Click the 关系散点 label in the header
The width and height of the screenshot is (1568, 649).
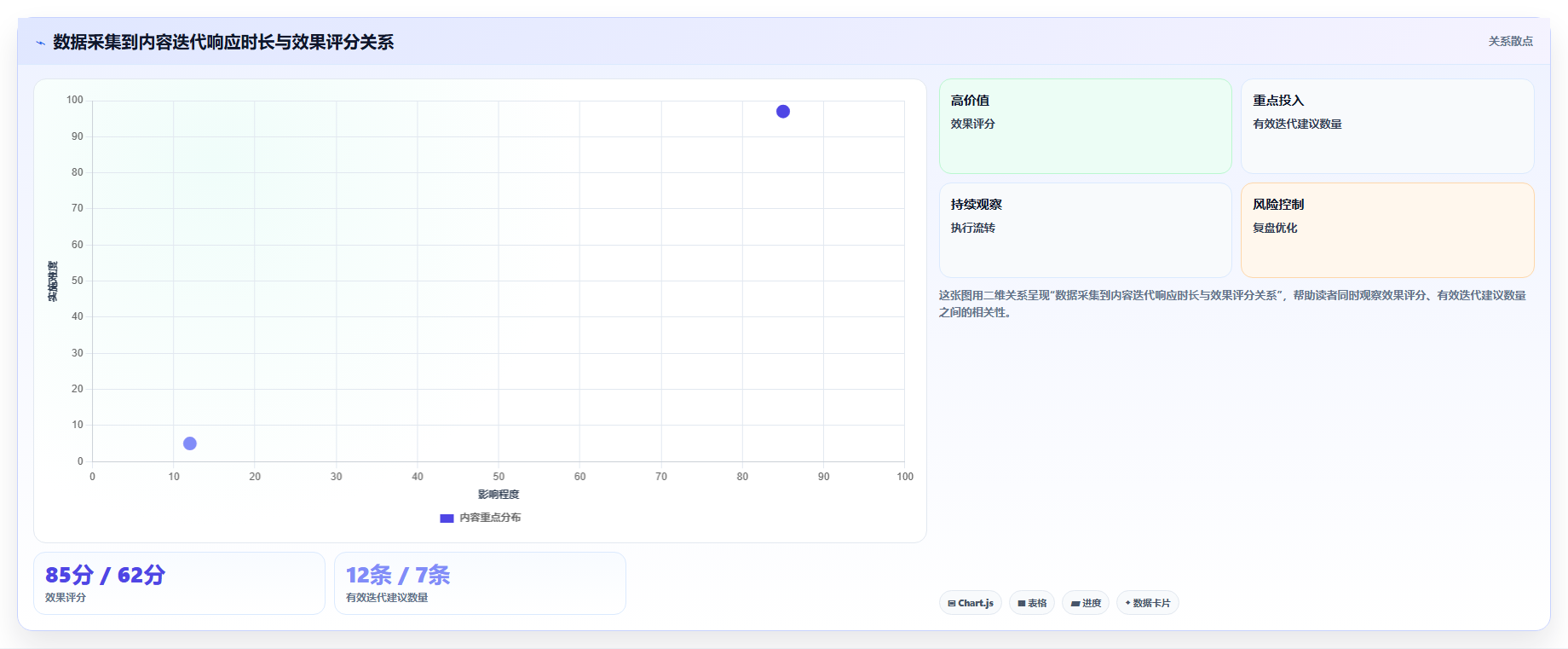1510,41
